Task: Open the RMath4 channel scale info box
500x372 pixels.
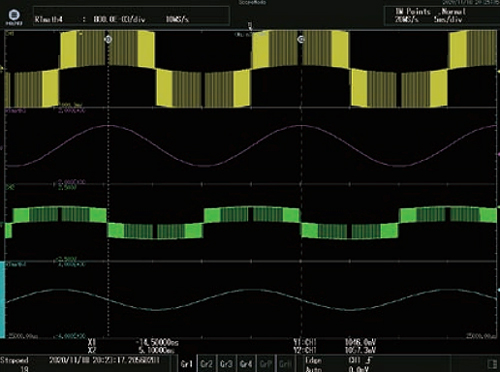Action: pyautogui.click(x=131, y=16)
